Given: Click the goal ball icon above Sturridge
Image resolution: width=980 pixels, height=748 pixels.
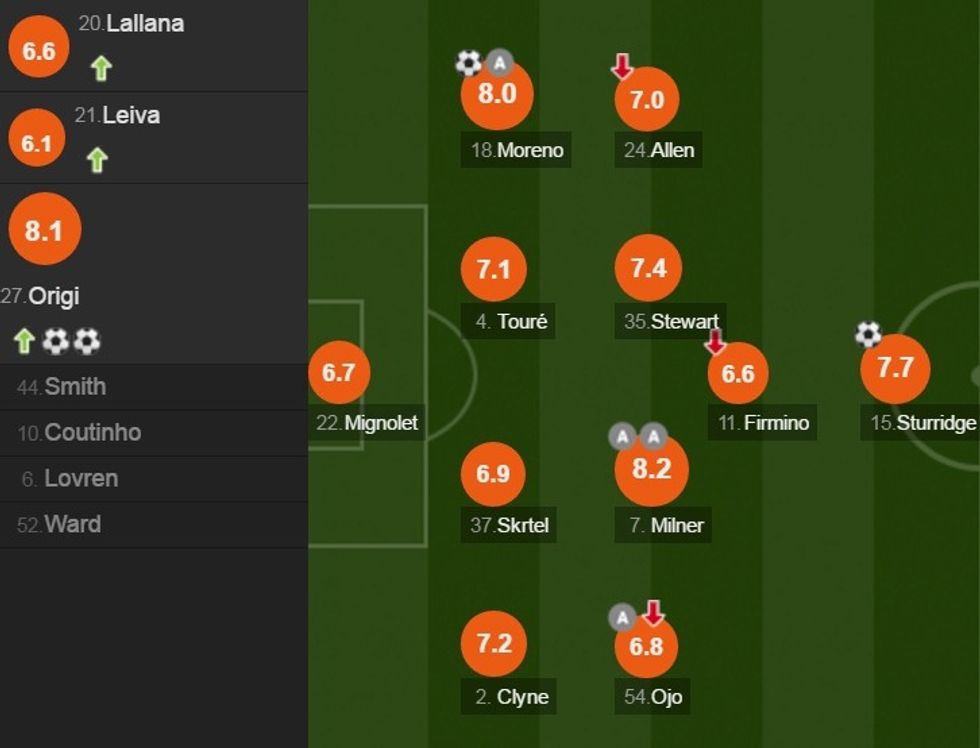Looking at the screenshot, I should pyautogui.click(x=868, y=334).
